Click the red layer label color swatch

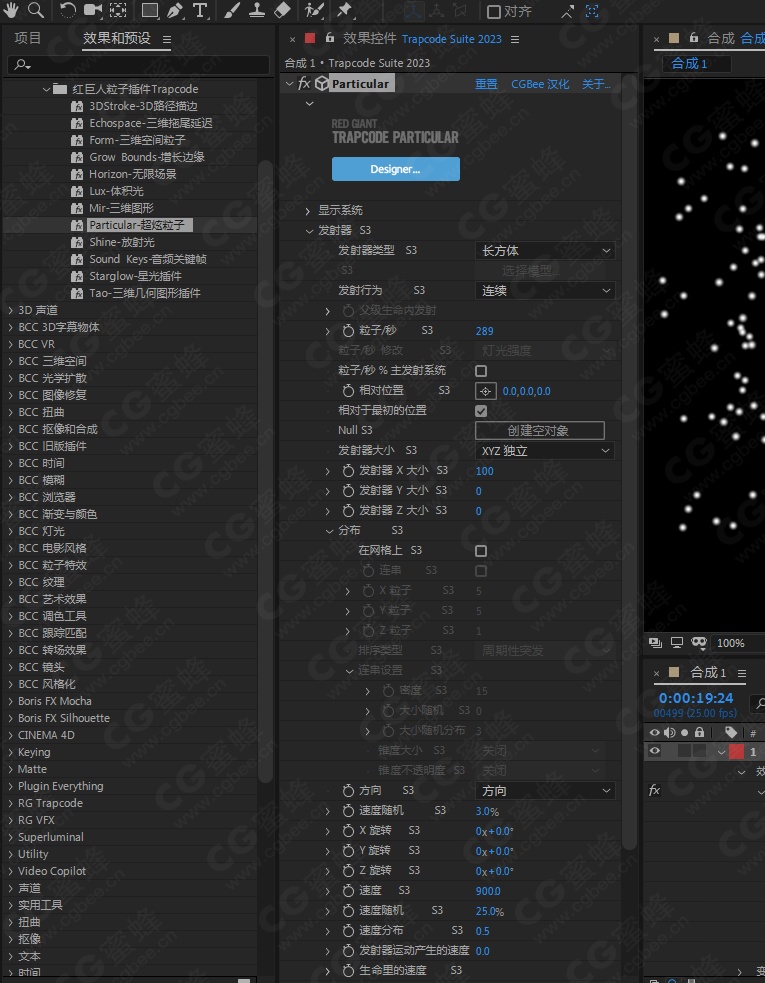[736, 751]
